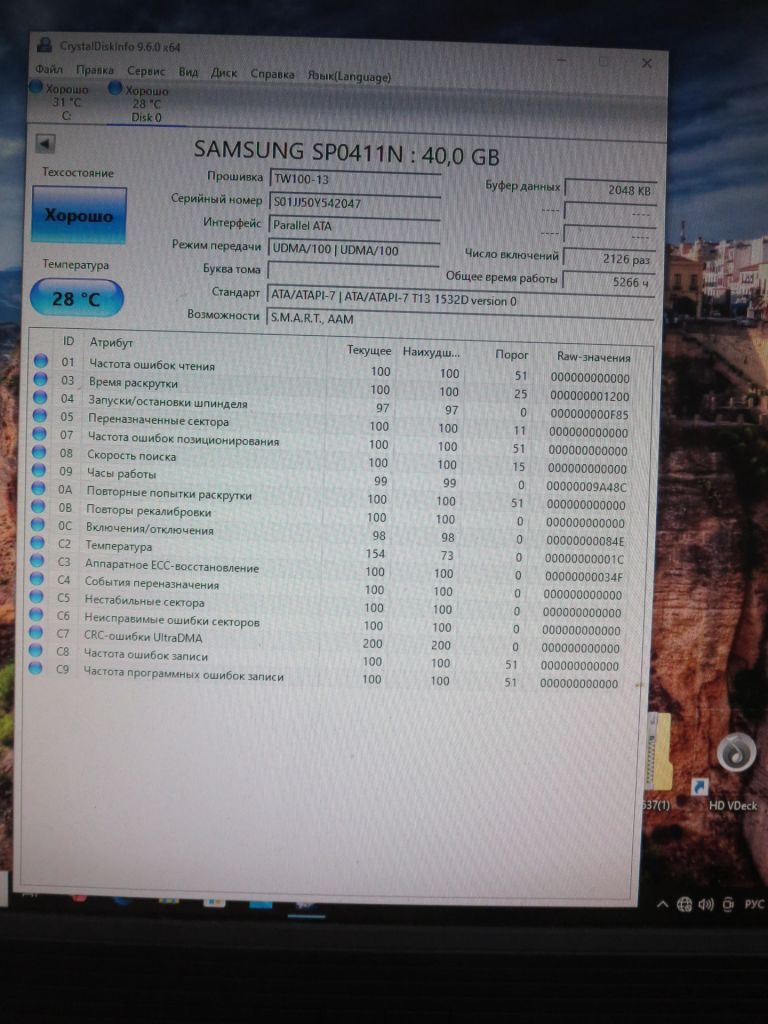Click the Общее время работы value 5266 ч
The height and width of the screenshot is (1024, 768).
[609, 282]
